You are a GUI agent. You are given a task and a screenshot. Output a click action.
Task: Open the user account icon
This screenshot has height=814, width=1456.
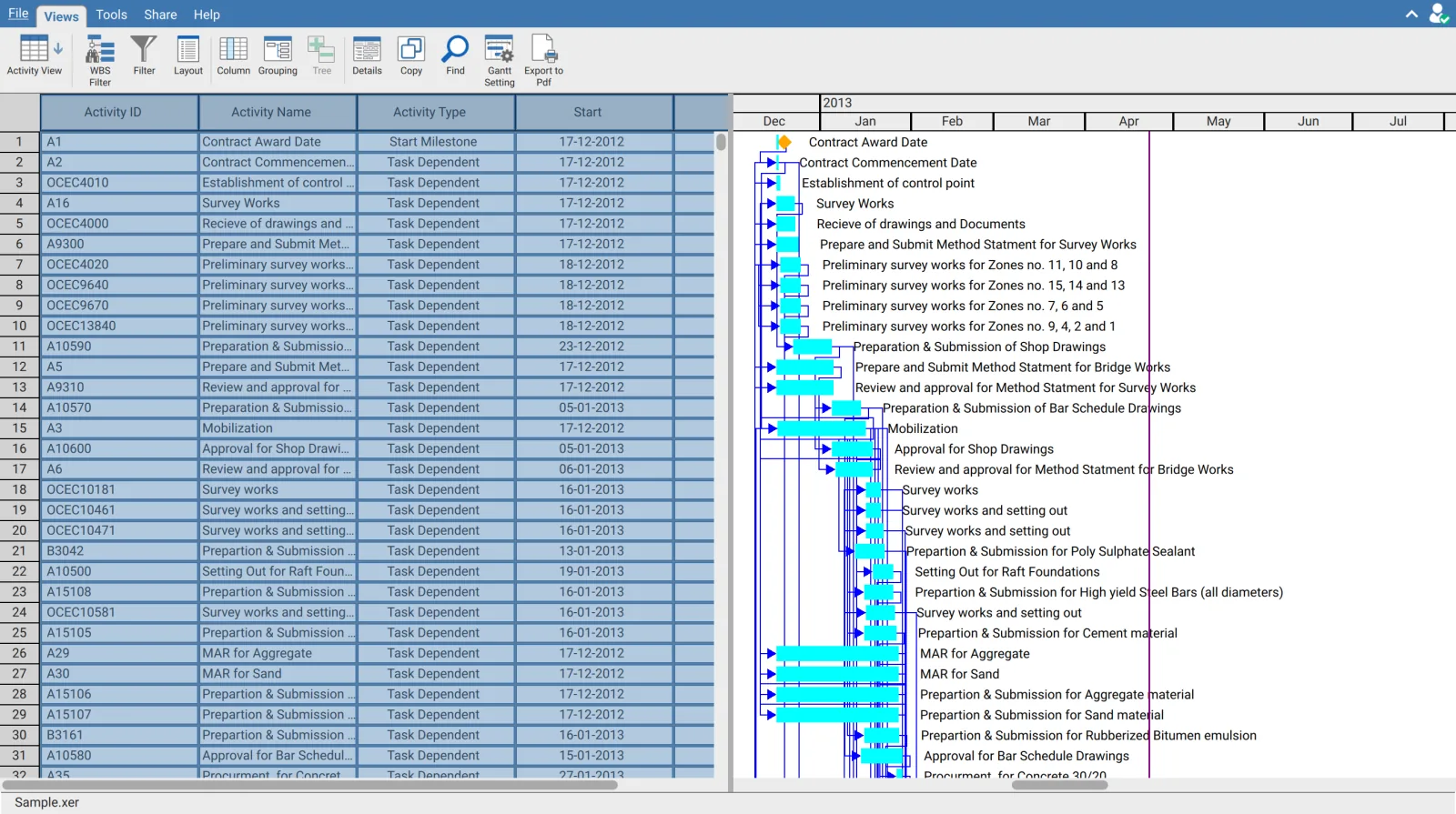[1439, 14]
